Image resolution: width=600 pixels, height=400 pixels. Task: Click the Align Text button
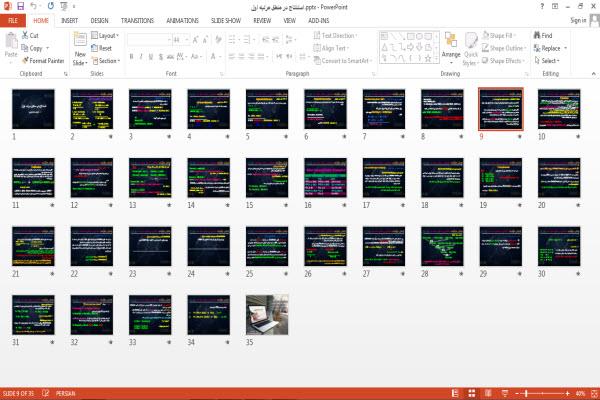(x=331, y=48)
